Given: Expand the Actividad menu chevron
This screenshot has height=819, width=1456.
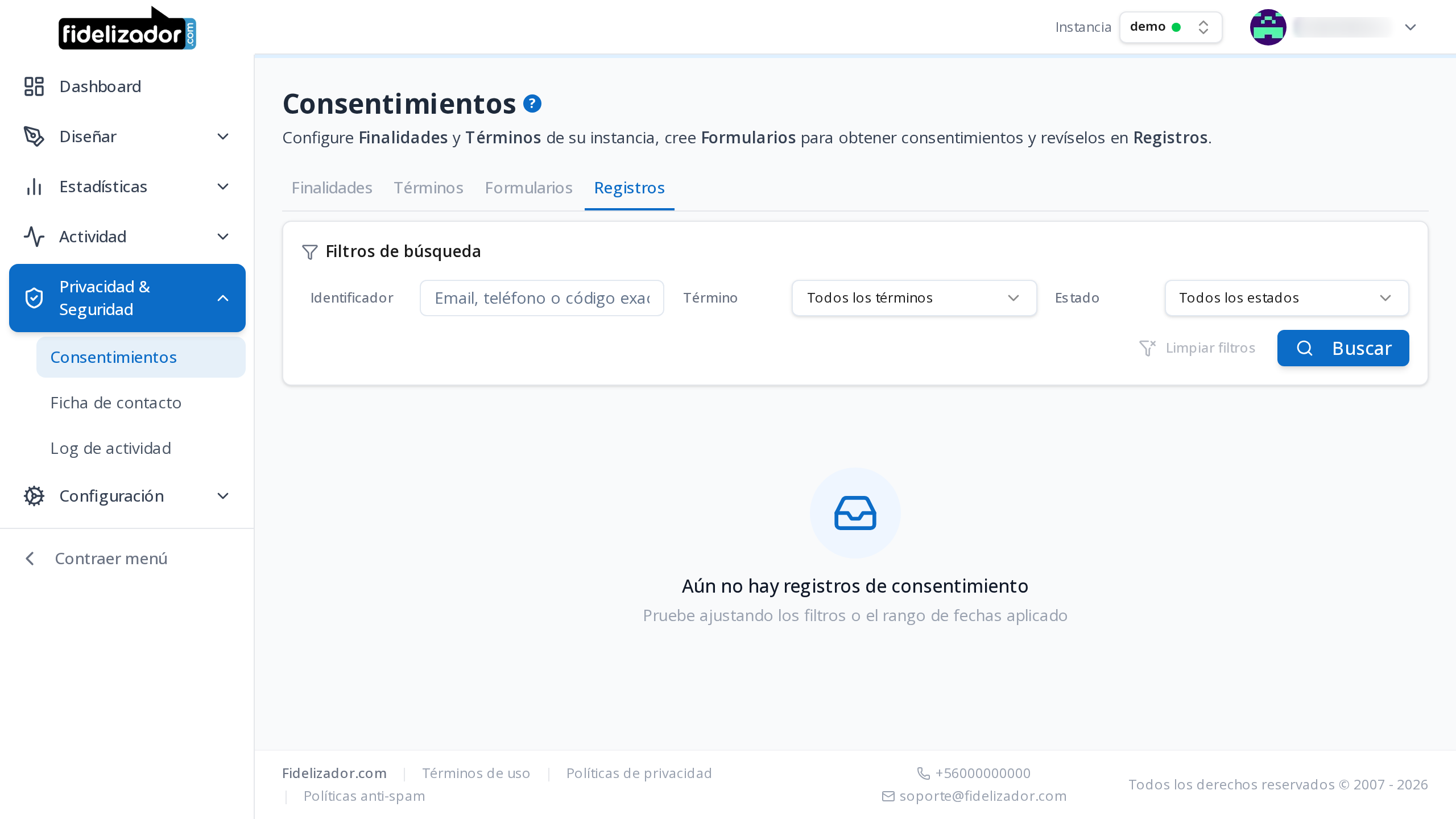Looking at the screenshot, I should pos(223,237).
